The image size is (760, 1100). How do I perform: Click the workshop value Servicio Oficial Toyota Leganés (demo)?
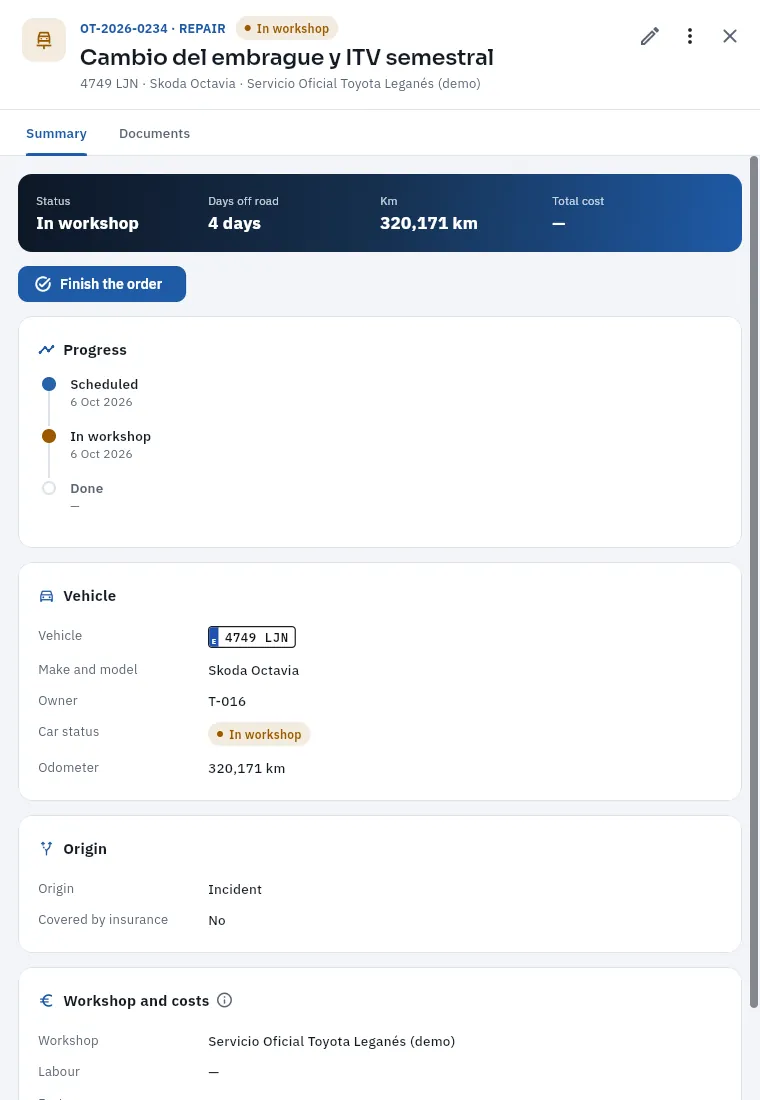click(331, 1041)
